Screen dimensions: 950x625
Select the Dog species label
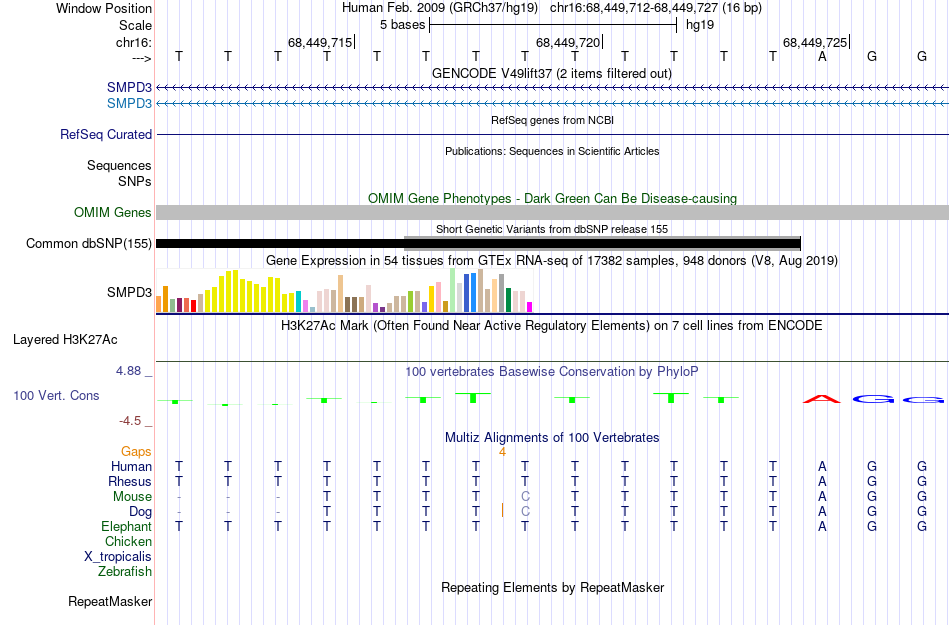pyautogui.click(x=141, y=512)
